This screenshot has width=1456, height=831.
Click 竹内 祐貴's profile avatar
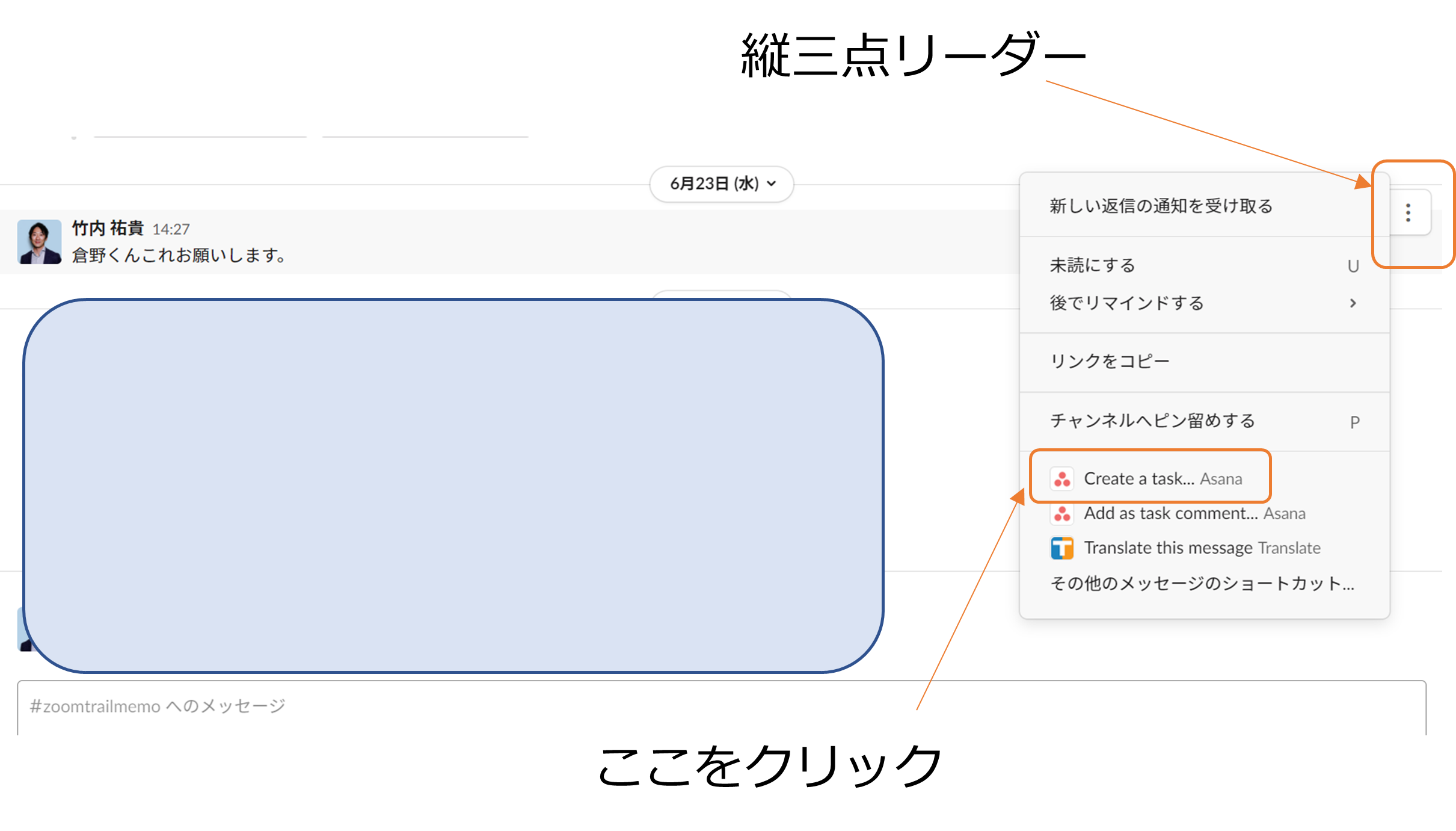[39, 242]
